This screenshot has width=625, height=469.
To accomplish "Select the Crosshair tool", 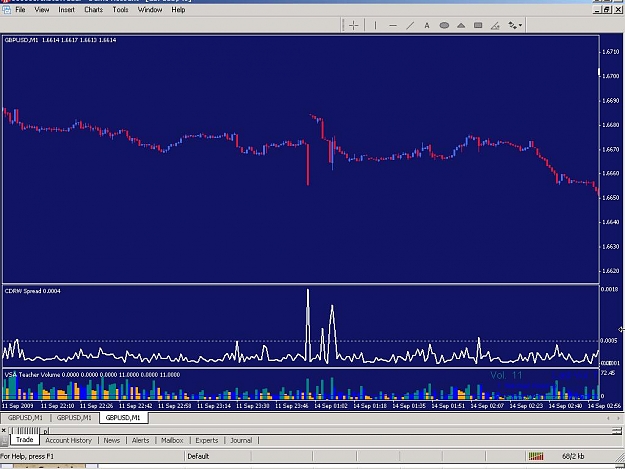I will [x=353, y=26].
